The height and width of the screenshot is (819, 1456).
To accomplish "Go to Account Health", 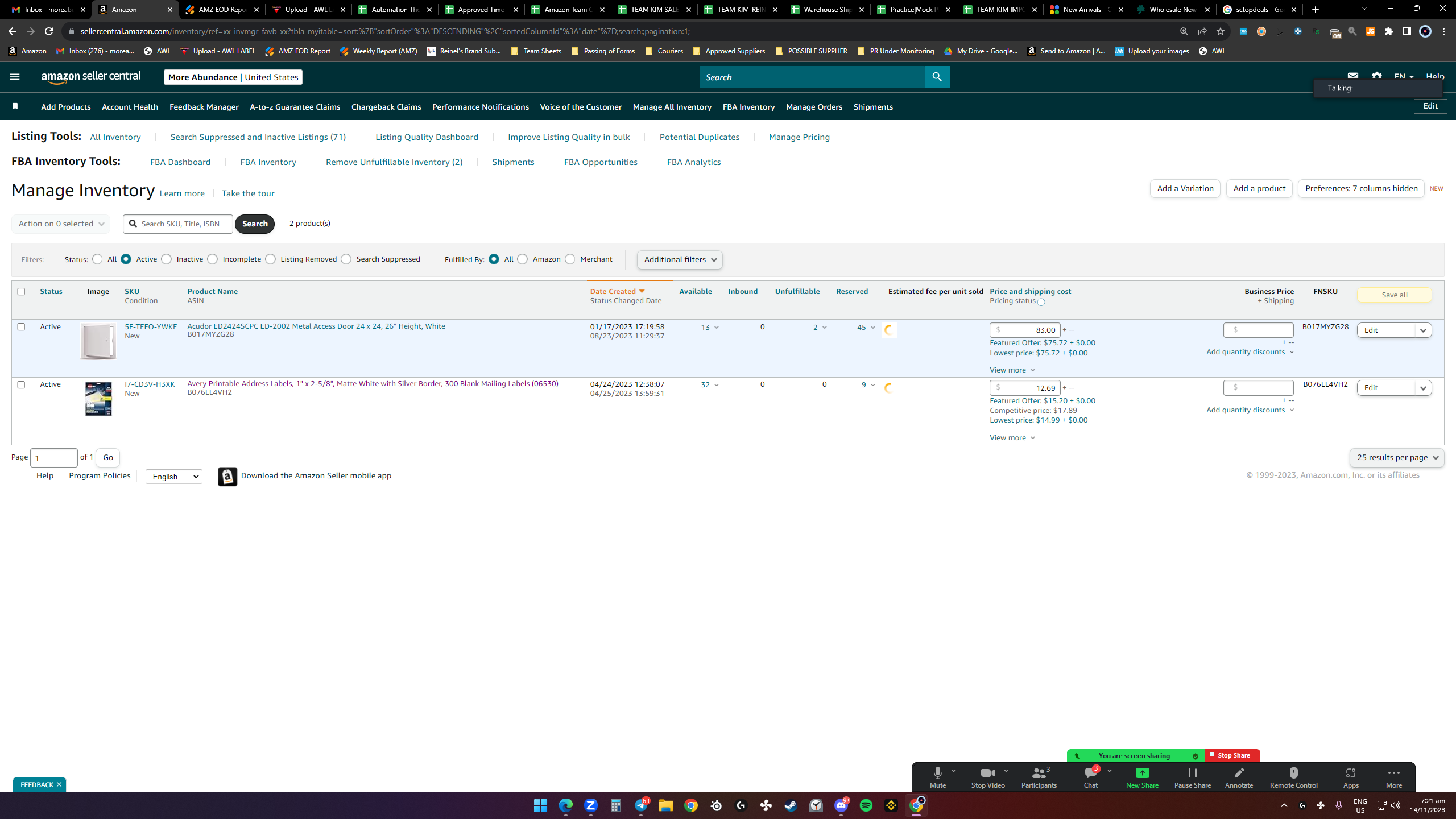I will click(x=130, y=107).
